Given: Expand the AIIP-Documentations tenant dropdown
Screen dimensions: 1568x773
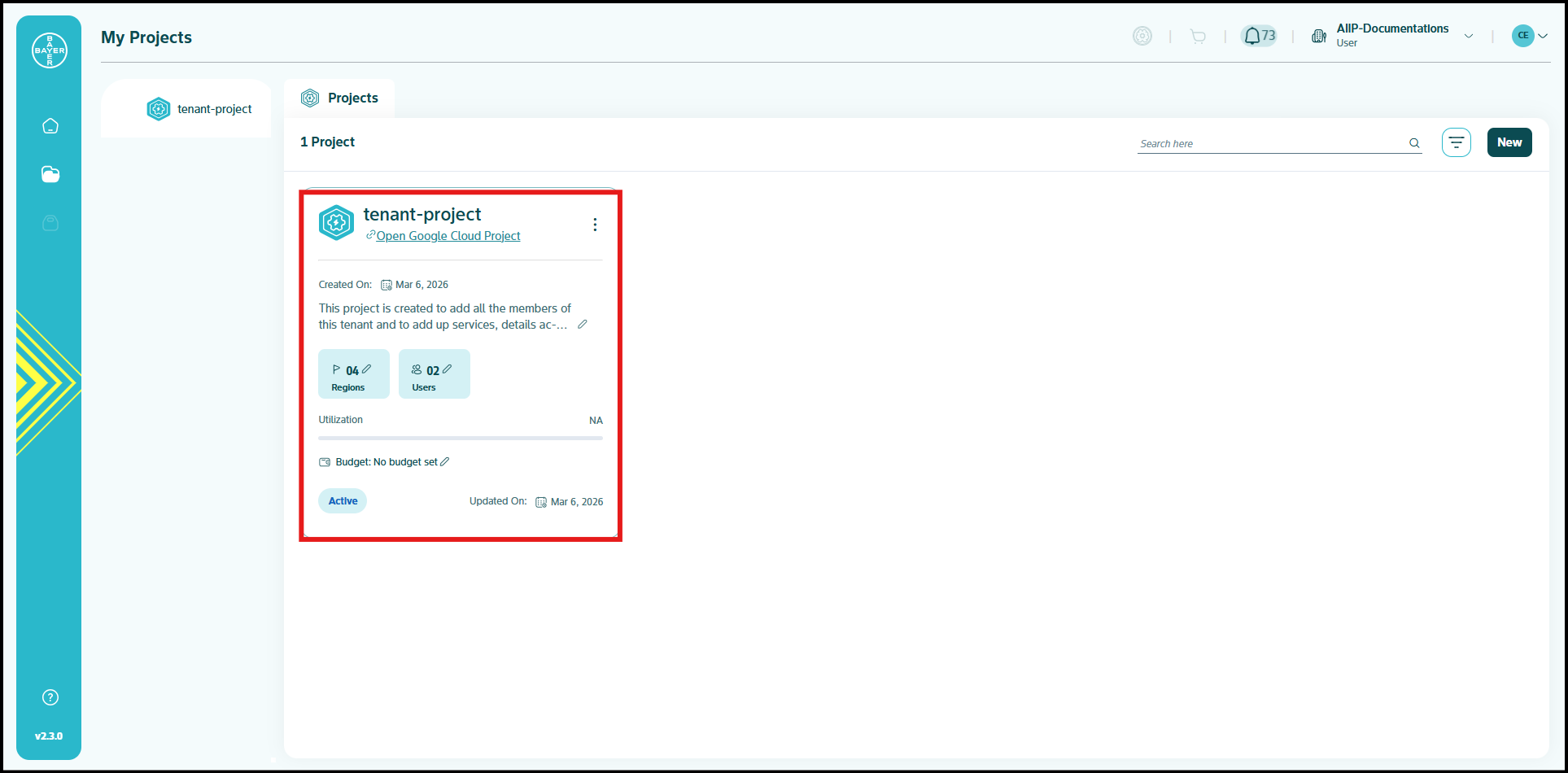Looking at the screenshot, I should 1469,36.
